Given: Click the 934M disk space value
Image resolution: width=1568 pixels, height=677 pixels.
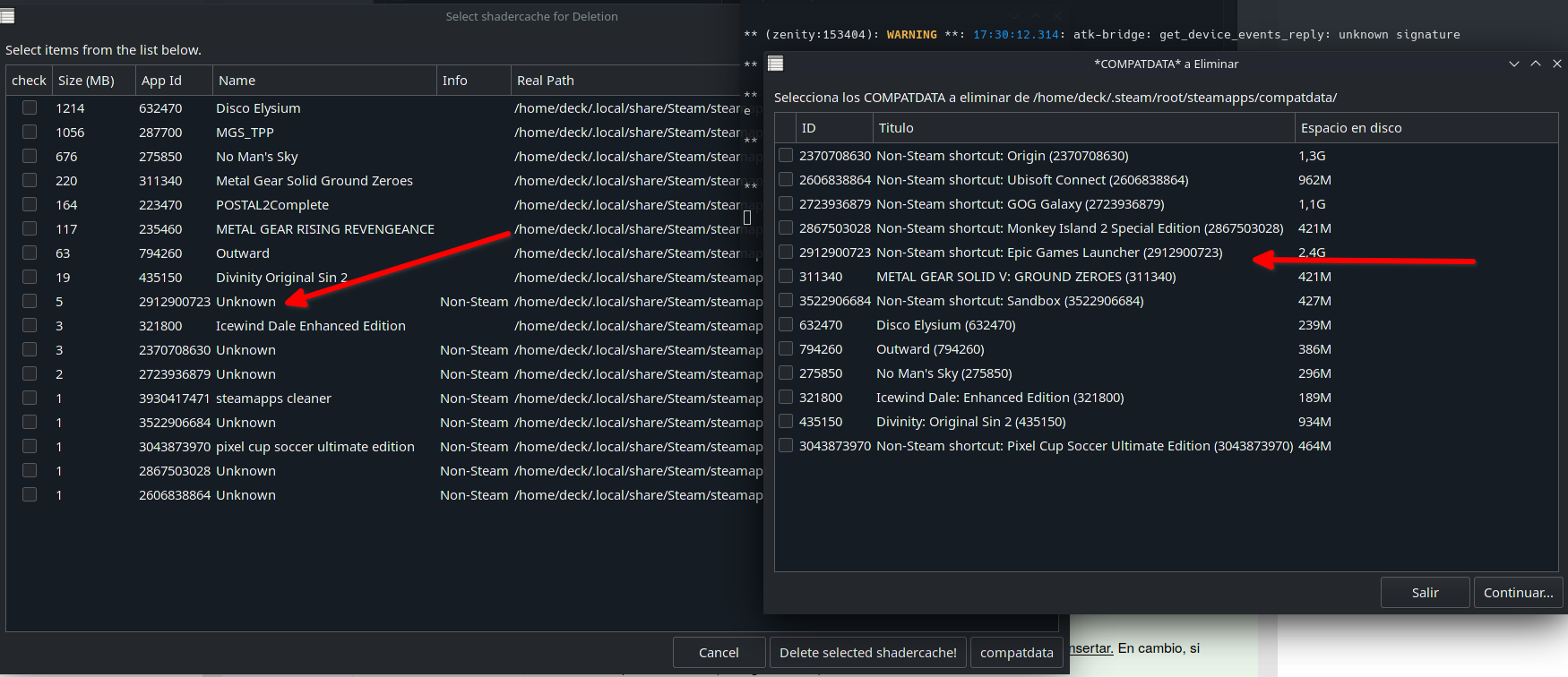Looking at the screenshot, I should pyautogui.click(x=1314, y=422).
